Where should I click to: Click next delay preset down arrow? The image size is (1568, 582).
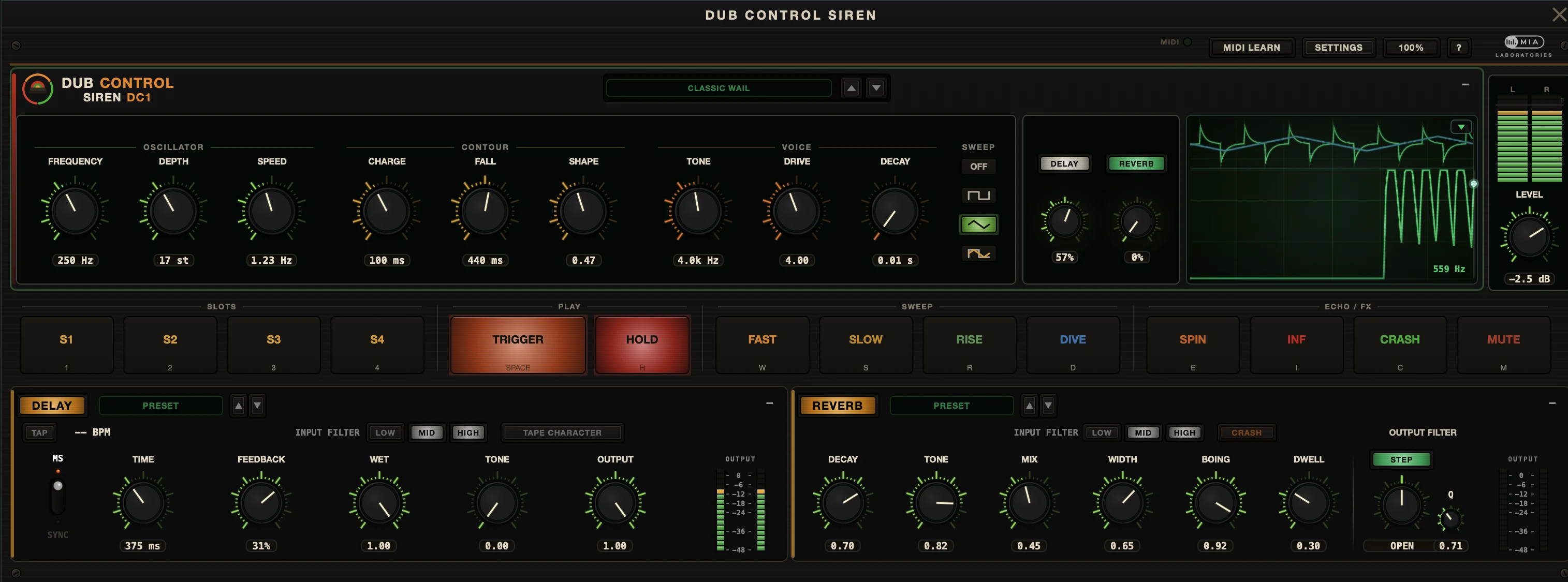click(257, 406)
